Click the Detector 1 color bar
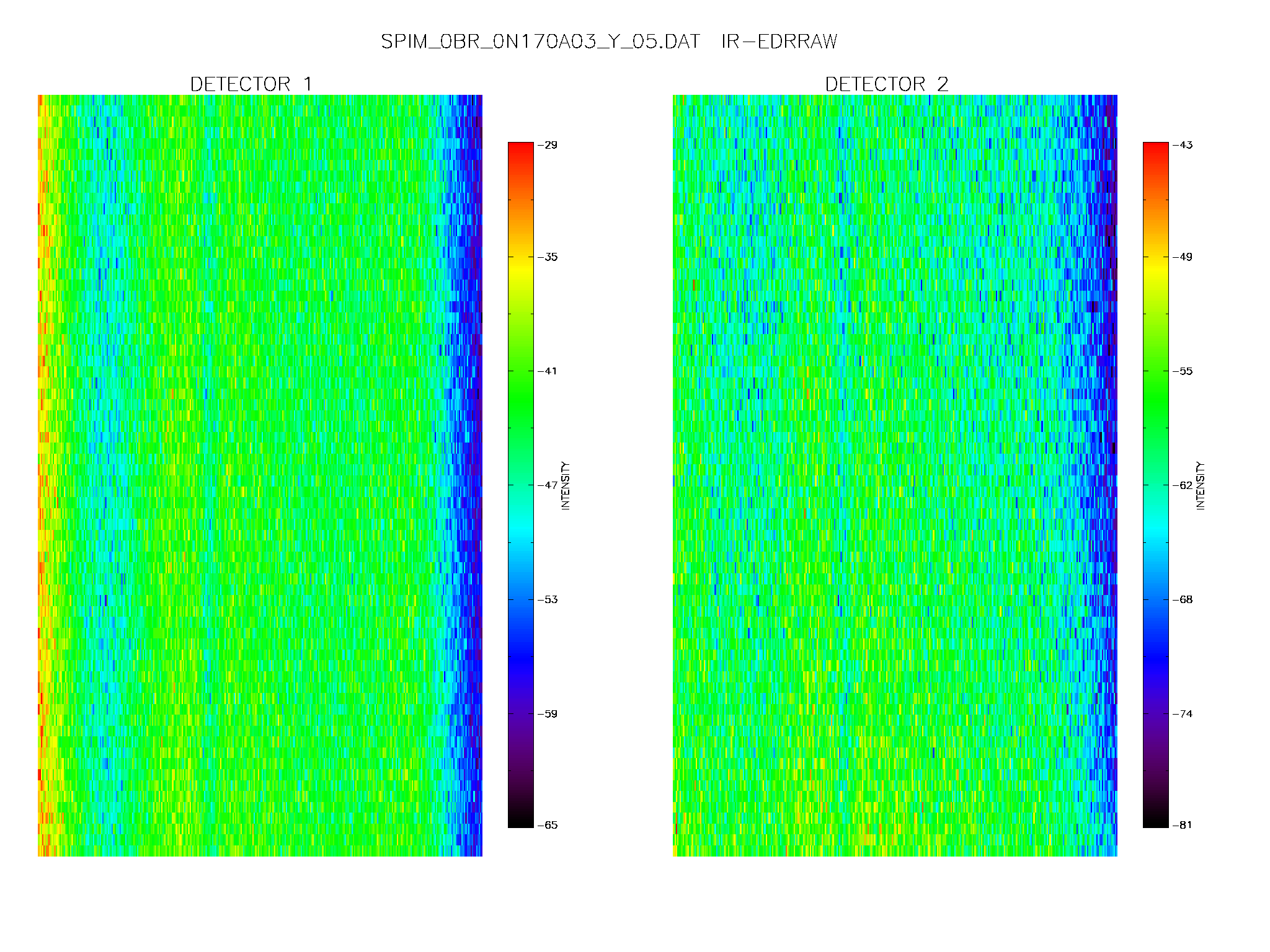The image size is (1270, 952). click(x=520, y=485)
